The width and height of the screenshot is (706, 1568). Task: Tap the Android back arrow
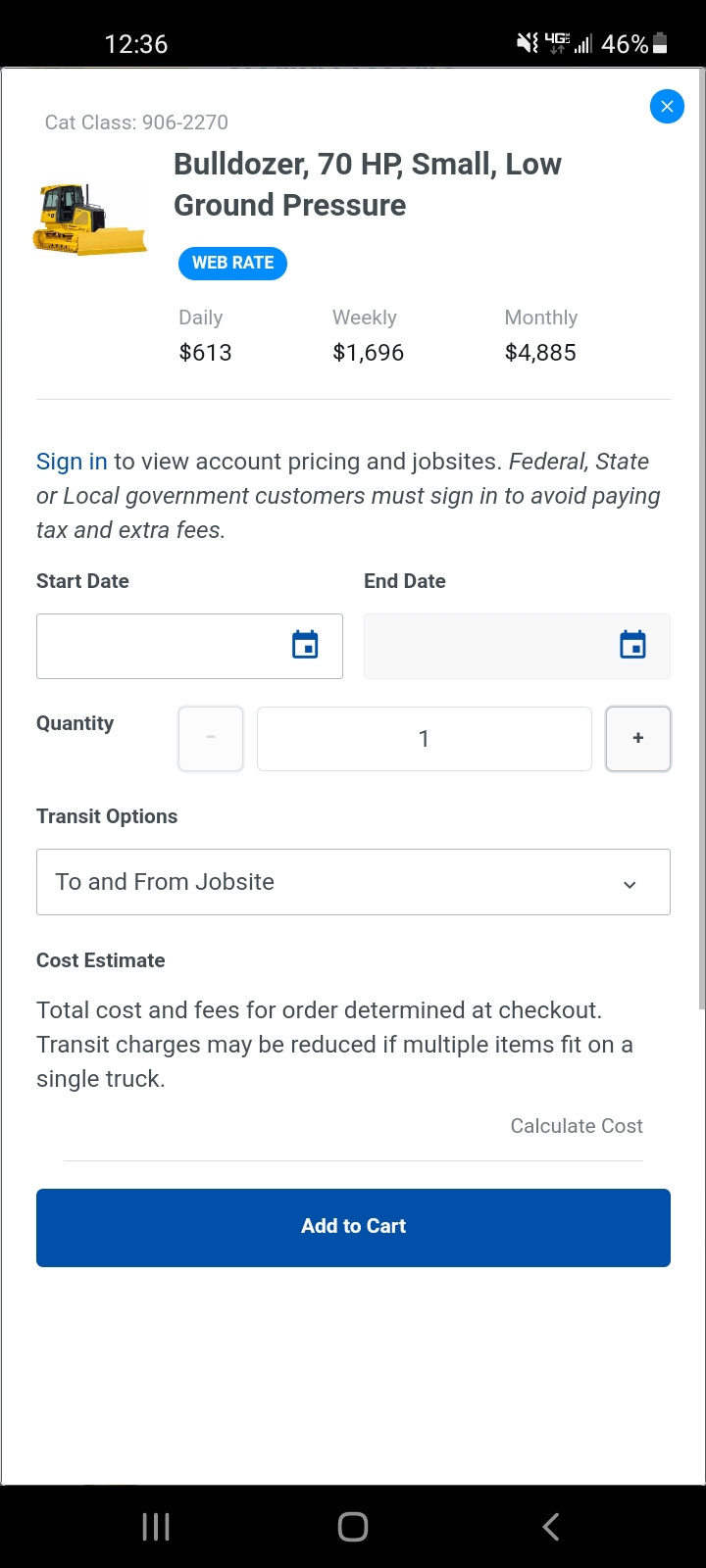tap(551, 1526)
